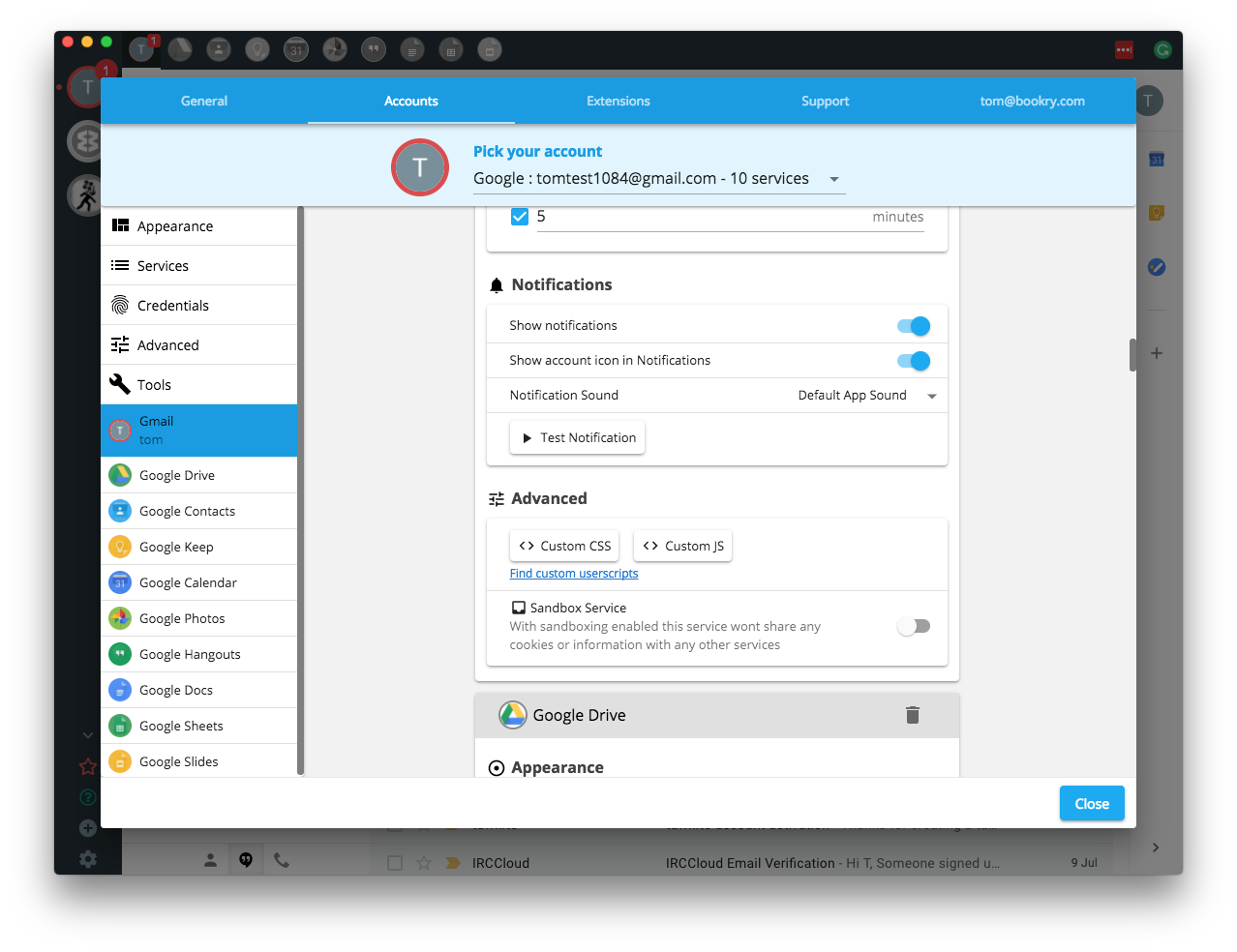1237x952 pixels.
Task: Click Google Calendar icon in right side panel
Action: 1157,159
